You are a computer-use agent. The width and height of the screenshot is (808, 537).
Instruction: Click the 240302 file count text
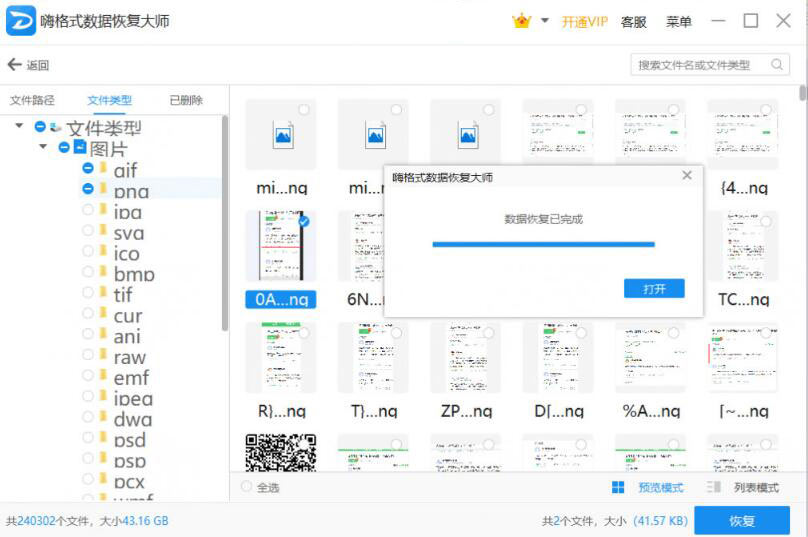point(36,521)
